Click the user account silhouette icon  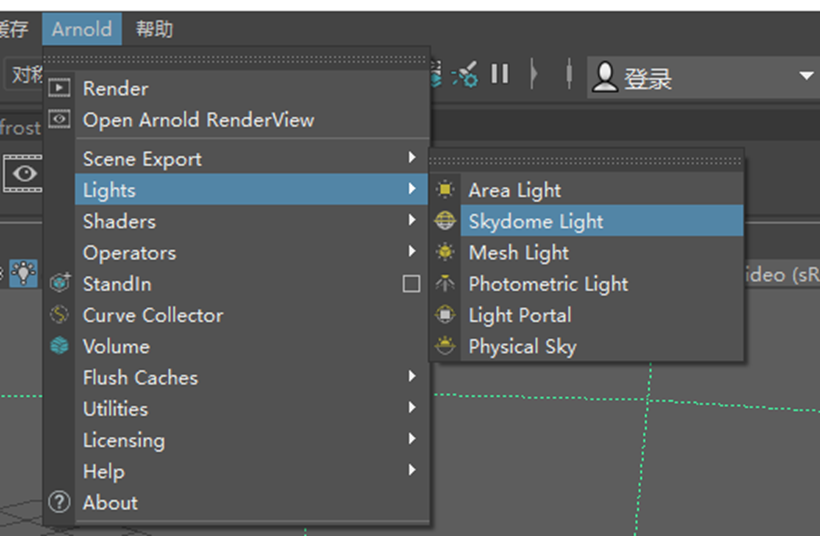605,77
